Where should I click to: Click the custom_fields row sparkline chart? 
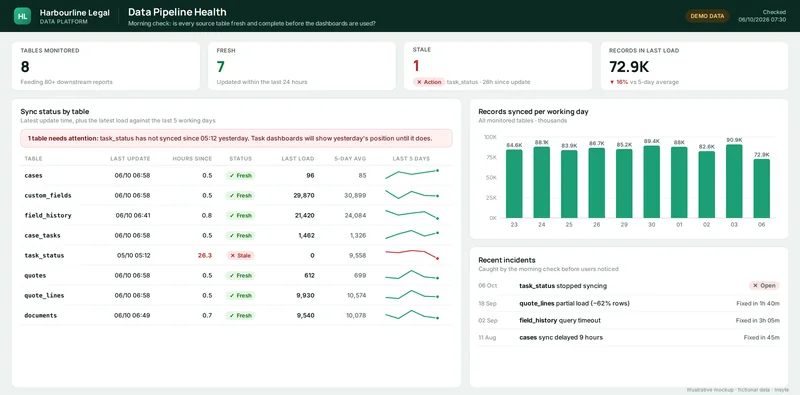412,194
